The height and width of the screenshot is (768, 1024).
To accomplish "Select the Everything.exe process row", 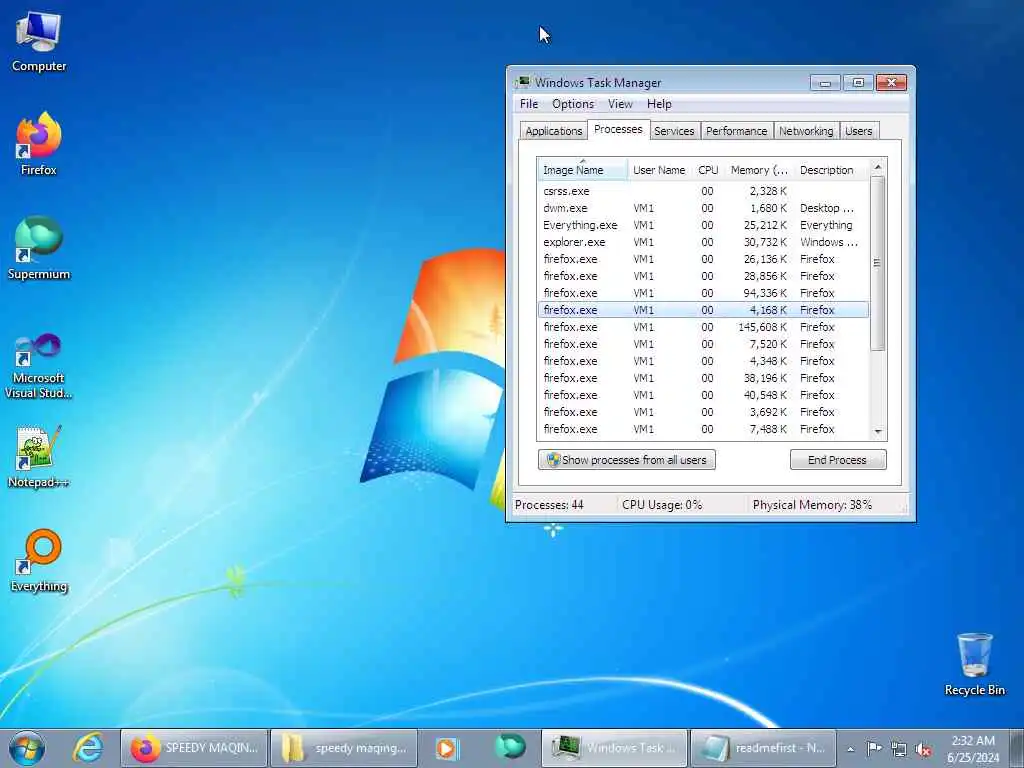I will point(703,225).
